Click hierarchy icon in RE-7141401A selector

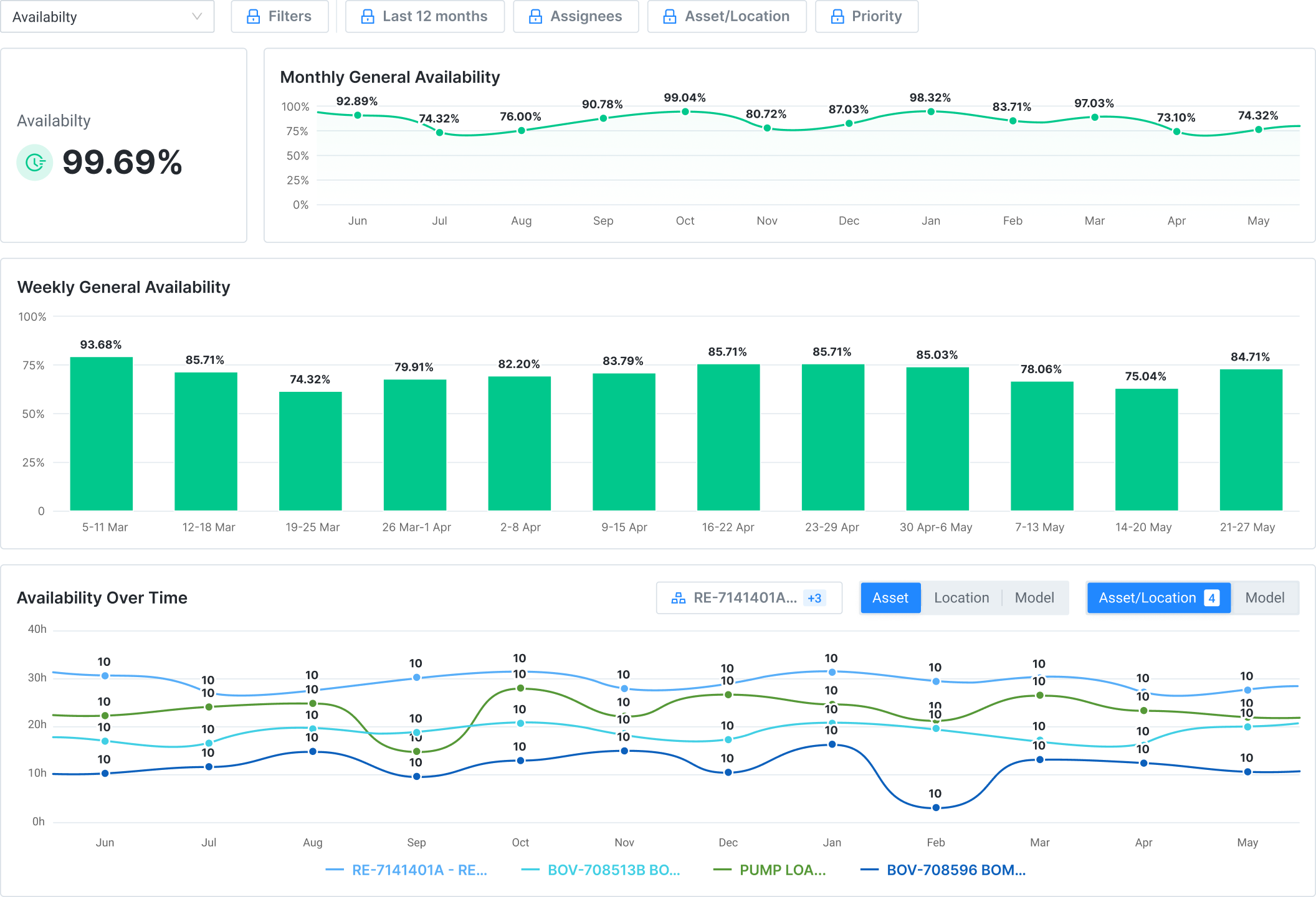point(678,599)
